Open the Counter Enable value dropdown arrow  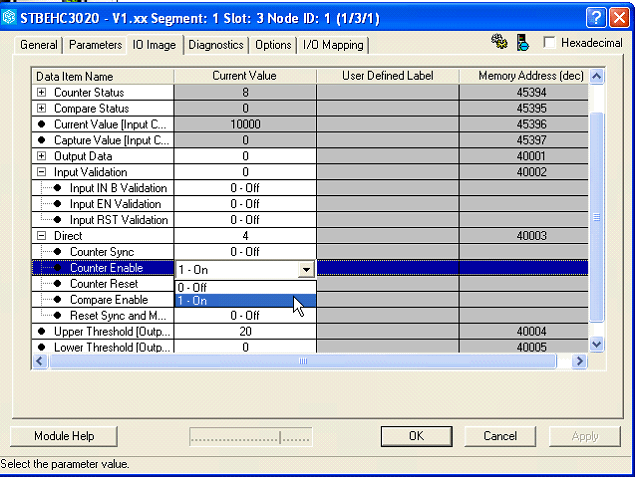[x=306, y=269]
